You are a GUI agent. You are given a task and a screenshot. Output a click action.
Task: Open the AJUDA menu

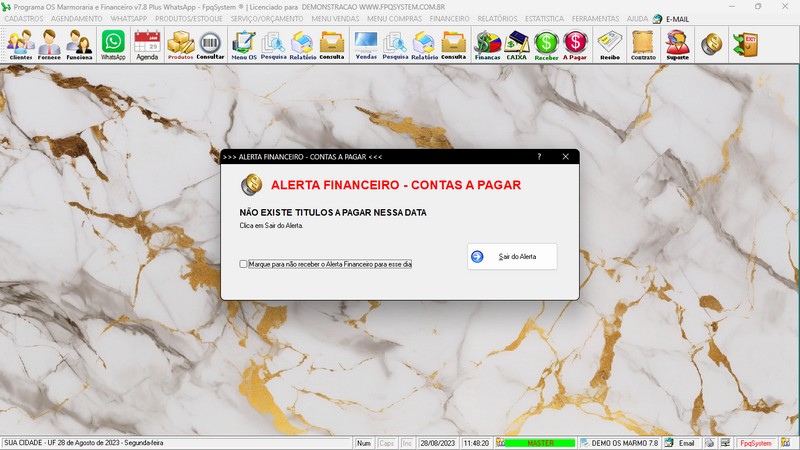click(637, 19)
